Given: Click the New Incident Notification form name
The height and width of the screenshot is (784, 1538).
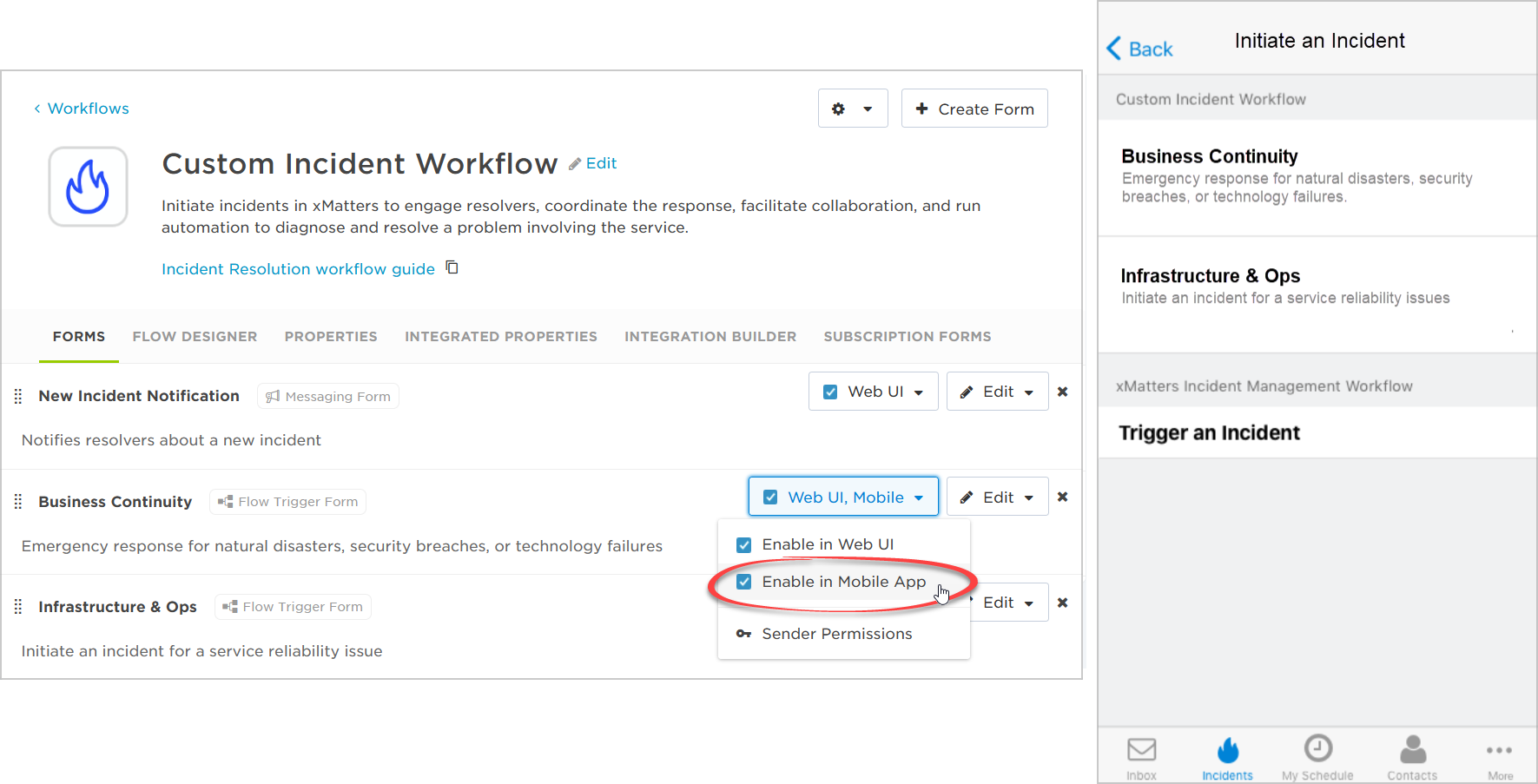Looking at the screenshot, I should 139,396.
